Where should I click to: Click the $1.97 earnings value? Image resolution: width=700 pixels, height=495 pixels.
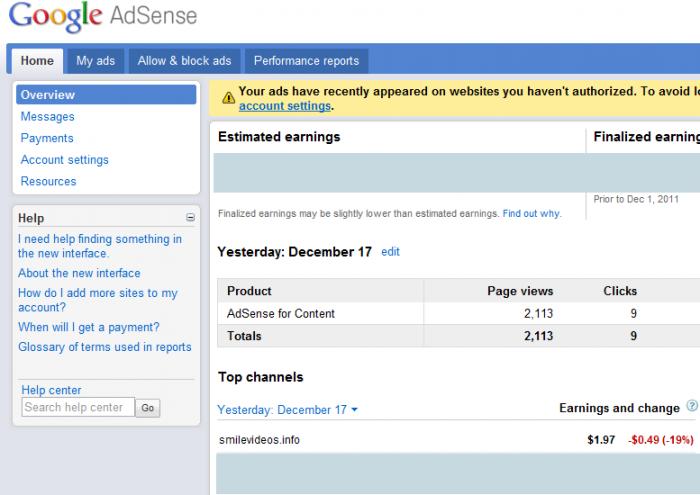601,440
